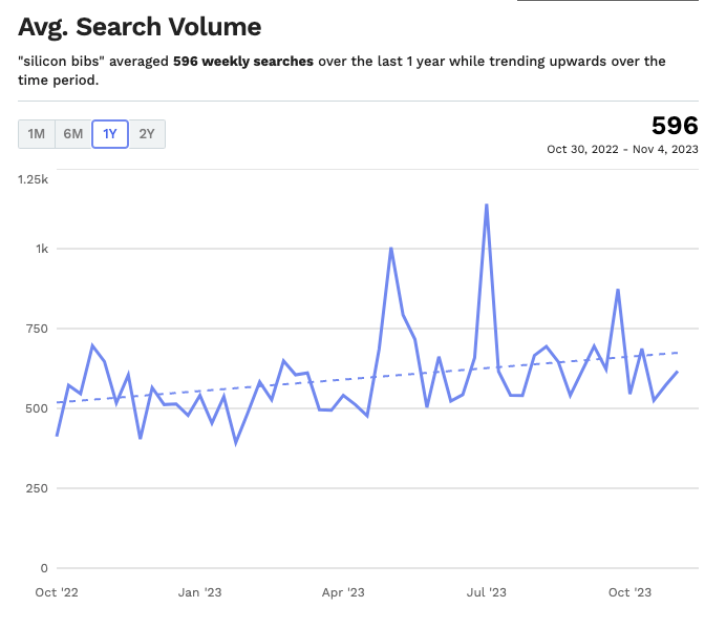The image size is (726, 627).
Task: Click the large 596 total value
Action: 674,125
